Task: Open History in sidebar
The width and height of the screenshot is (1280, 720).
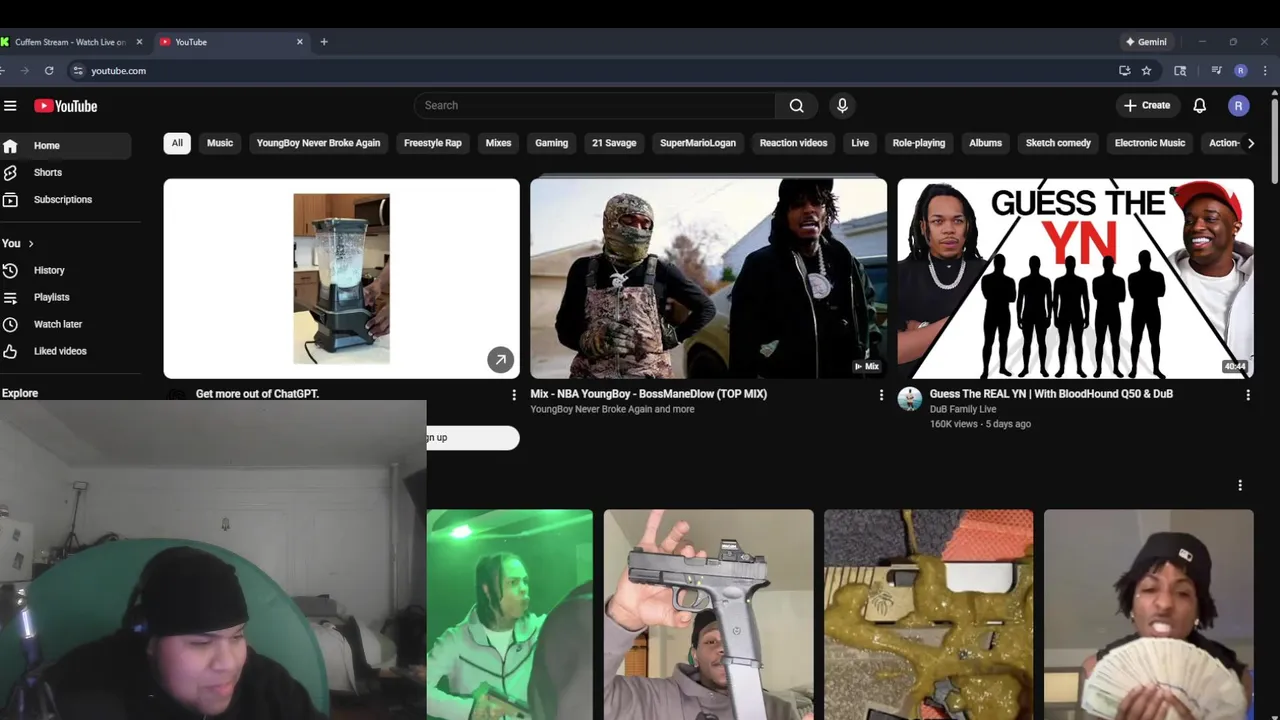Action: (65, 270)
